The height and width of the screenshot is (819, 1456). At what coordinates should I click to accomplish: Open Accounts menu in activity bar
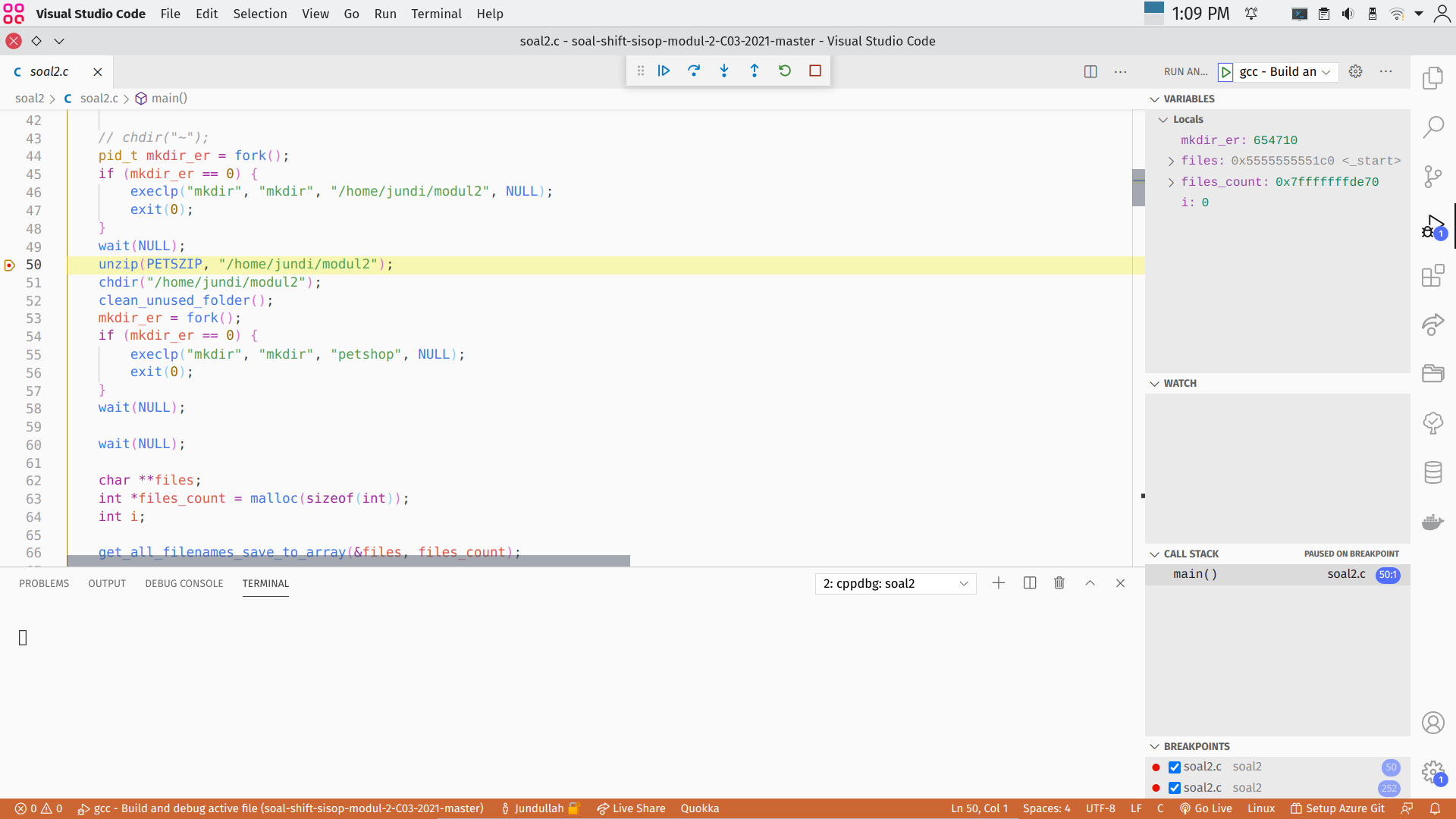(1432, 723)
